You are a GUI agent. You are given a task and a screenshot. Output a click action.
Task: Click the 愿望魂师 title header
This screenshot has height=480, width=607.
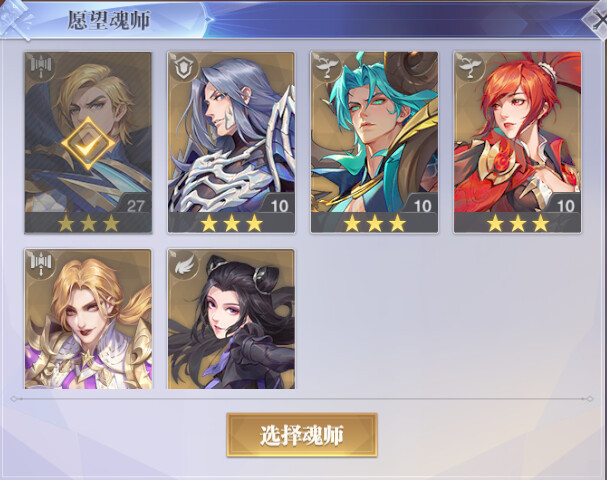tap(108, 20)
